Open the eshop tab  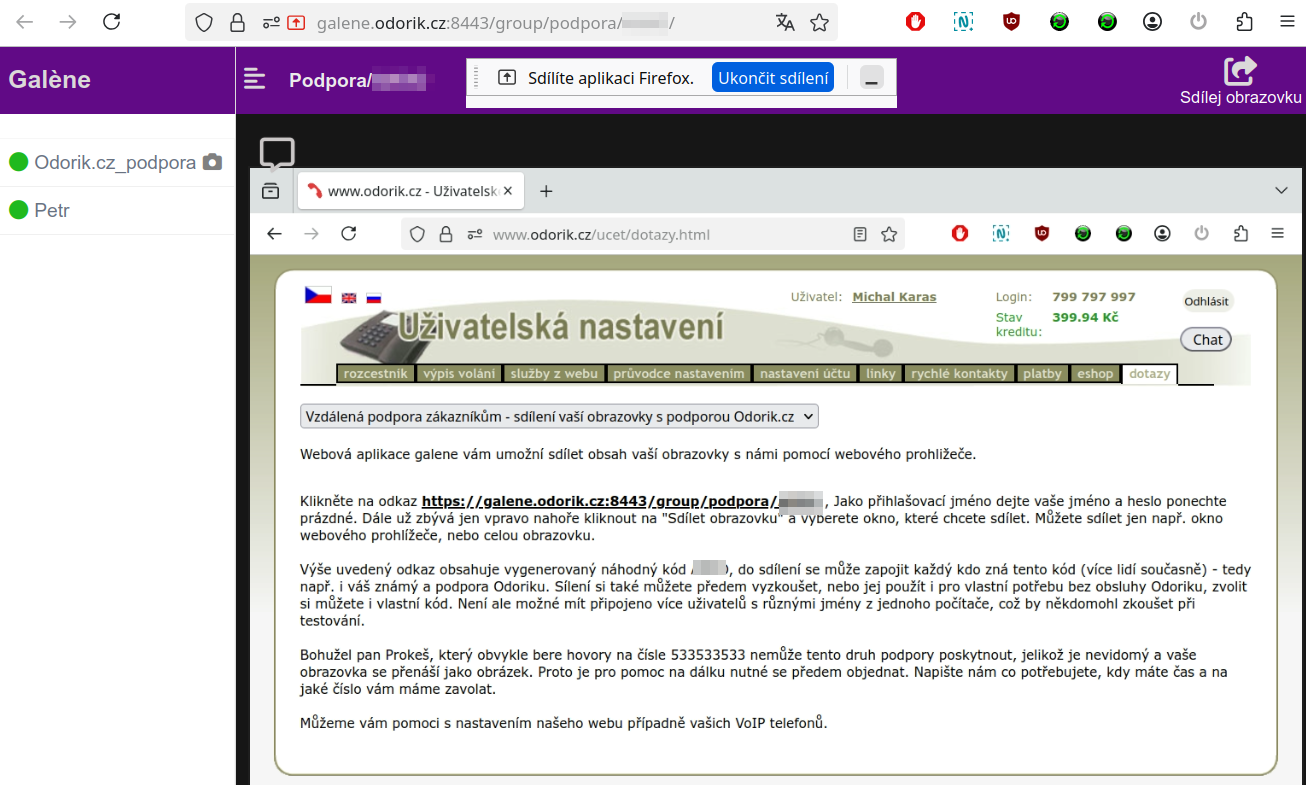1095,374
